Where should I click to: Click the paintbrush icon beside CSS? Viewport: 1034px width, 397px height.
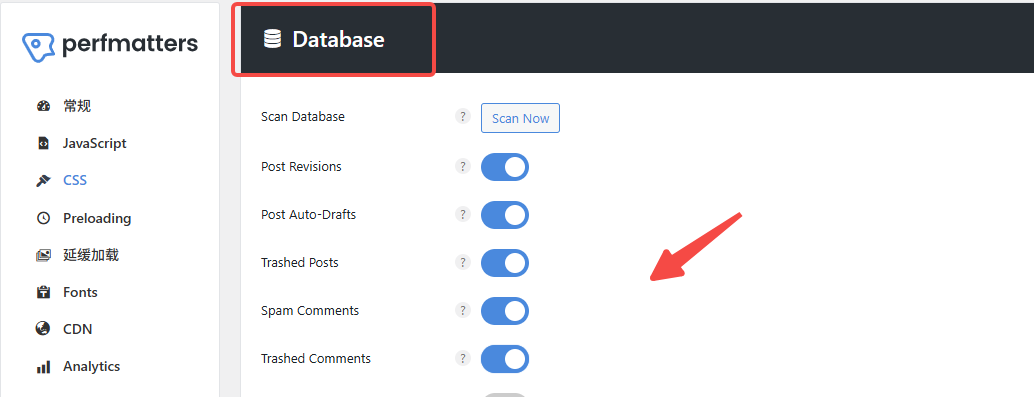coord(44,181)
